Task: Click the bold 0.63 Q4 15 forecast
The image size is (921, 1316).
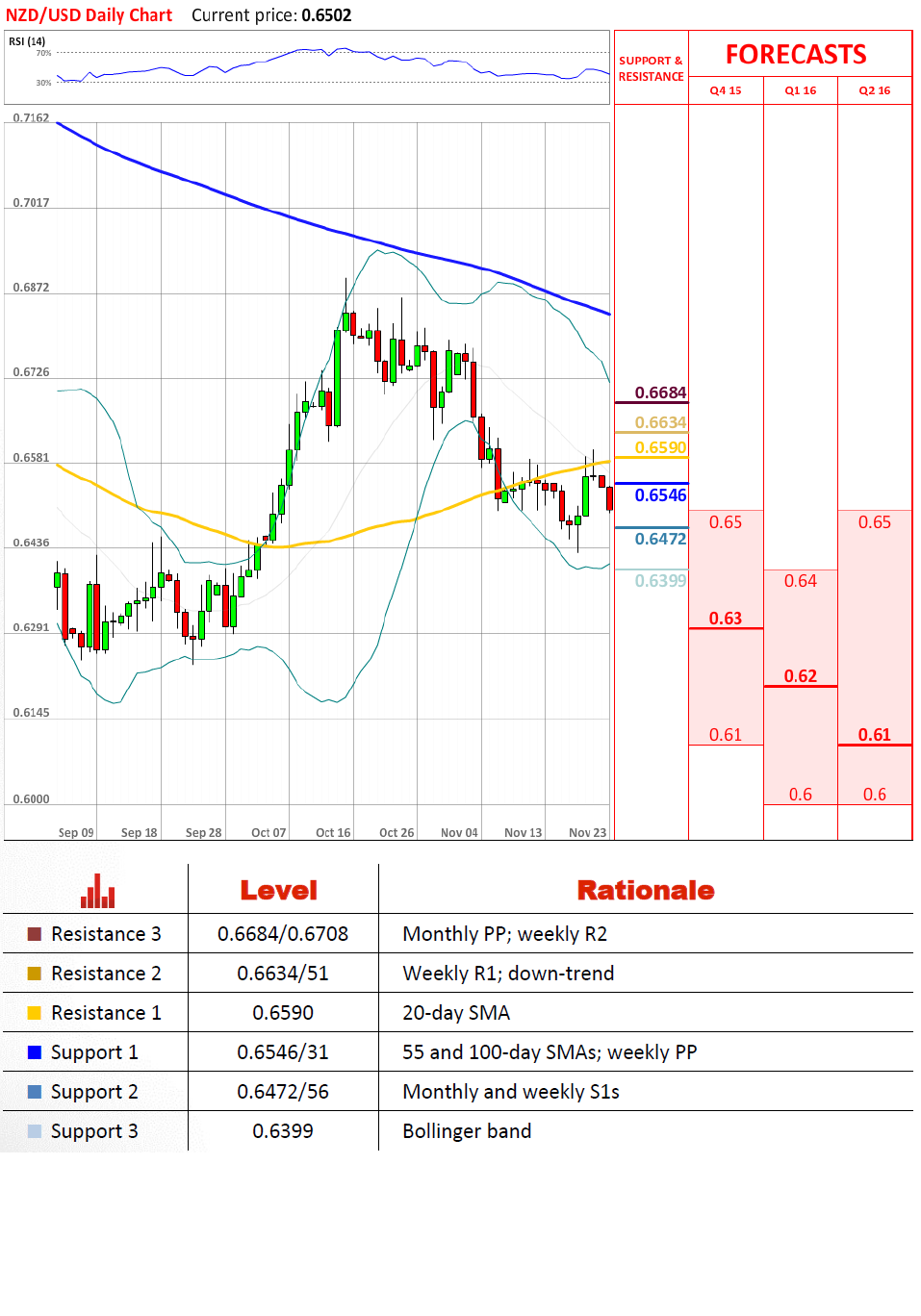Action: (x=726, y=619)
